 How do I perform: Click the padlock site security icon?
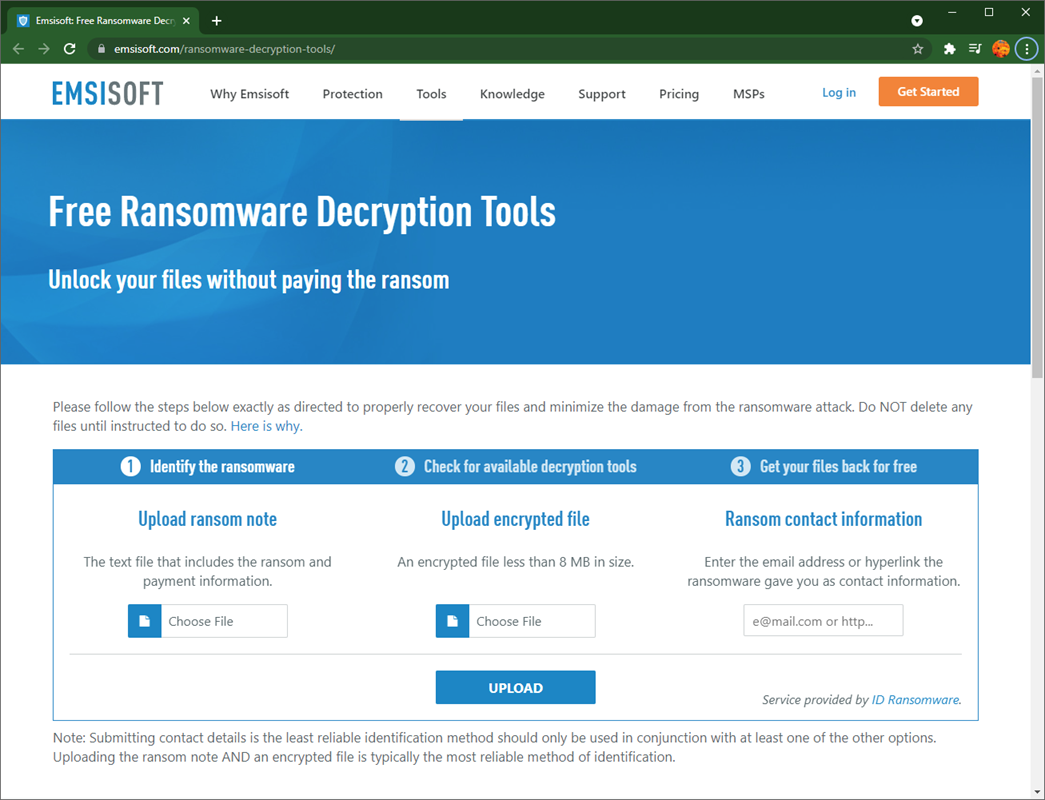pos(101,49)
